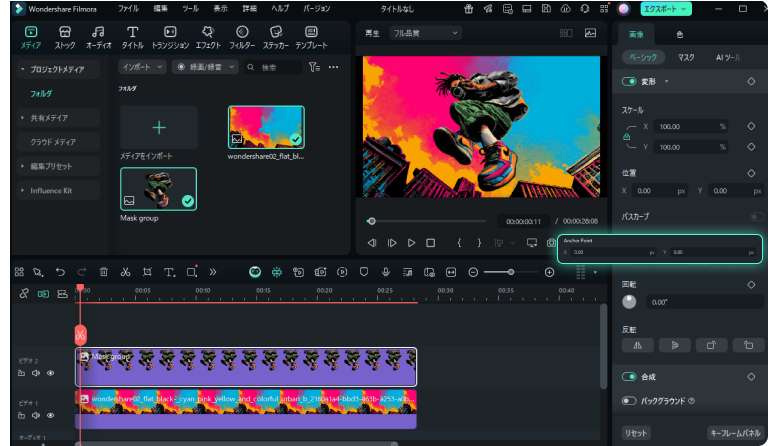Screen dimensions: 768x446
Task: Toggle the 合成 compositing switch
Action: 629,376
